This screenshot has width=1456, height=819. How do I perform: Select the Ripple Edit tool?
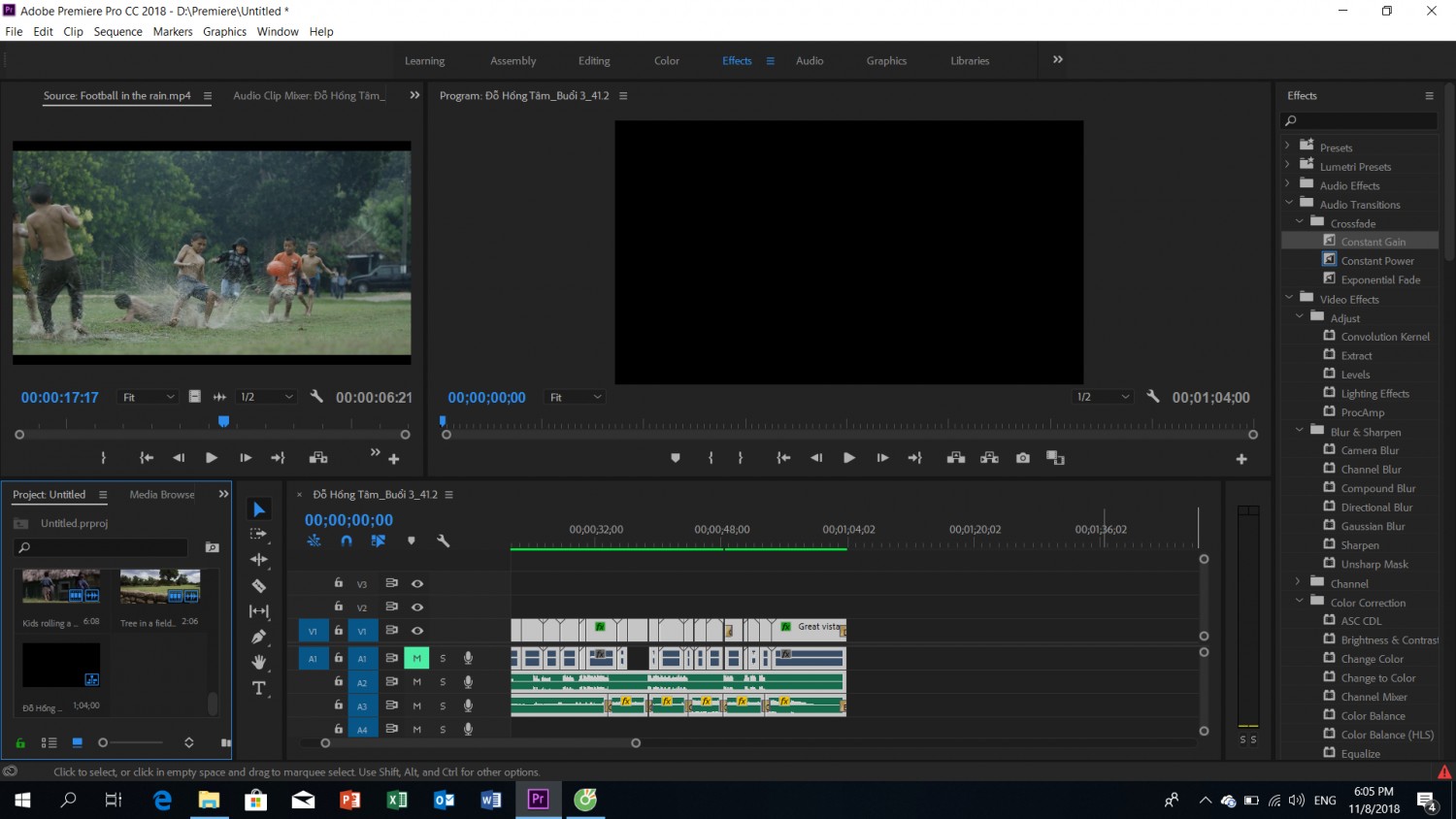[x=259, y=560]
